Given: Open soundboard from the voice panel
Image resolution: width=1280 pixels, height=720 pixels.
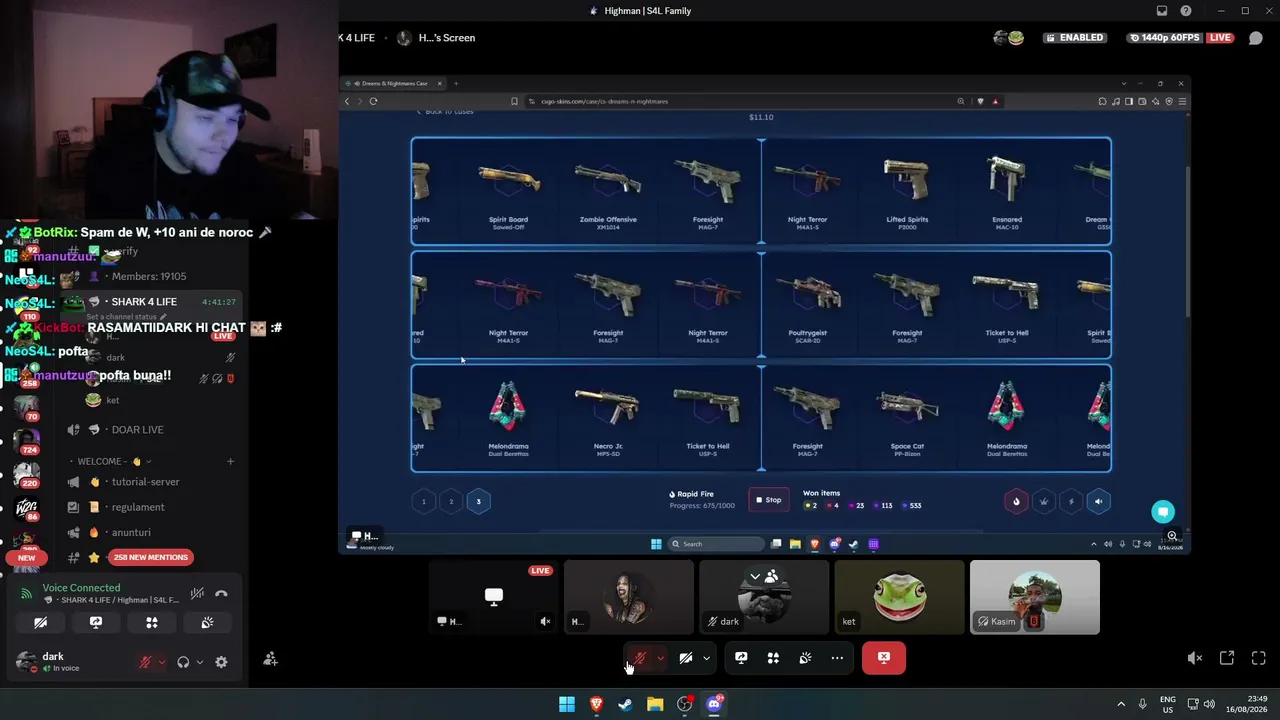Looking at the screenshot, I should point(207,622).
